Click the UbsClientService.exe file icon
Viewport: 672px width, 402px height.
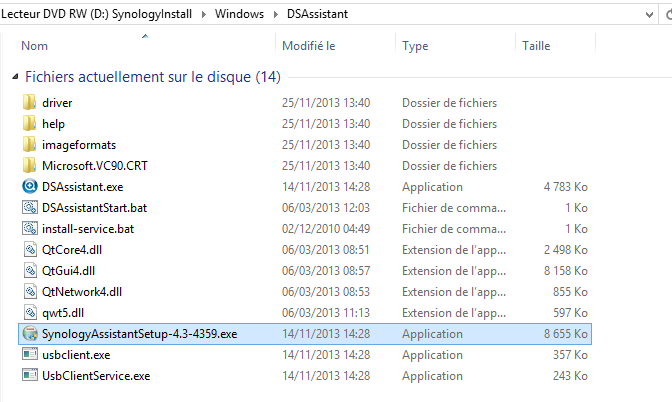click(x=30, y=375)
